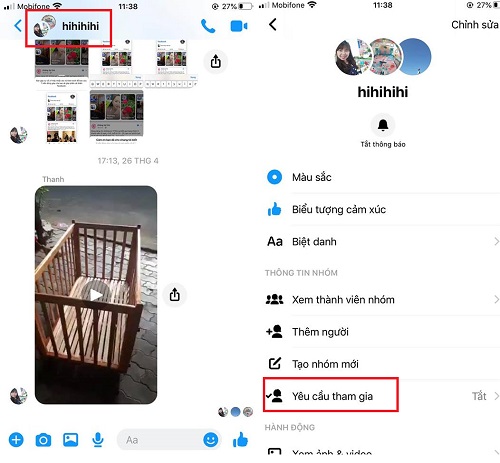Expand the Xem thành viên nhóm chevron
The height and width of the screenshot is (463, 500).
coord(496,299)
